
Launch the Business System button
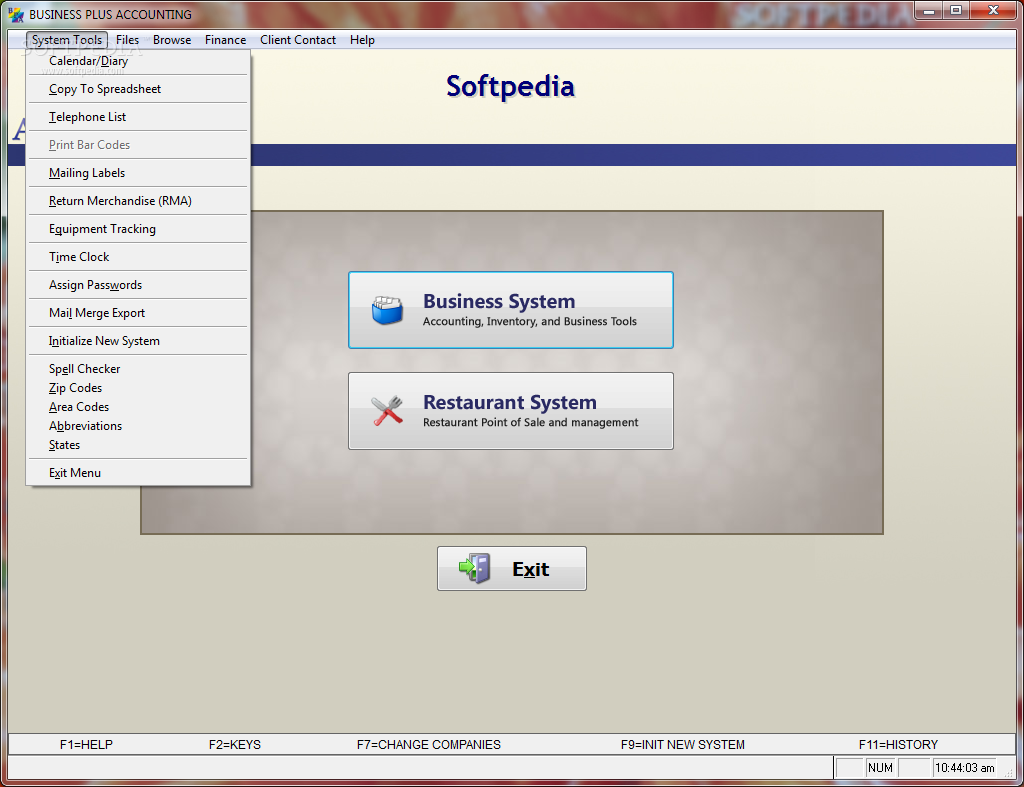pos(511,310)
